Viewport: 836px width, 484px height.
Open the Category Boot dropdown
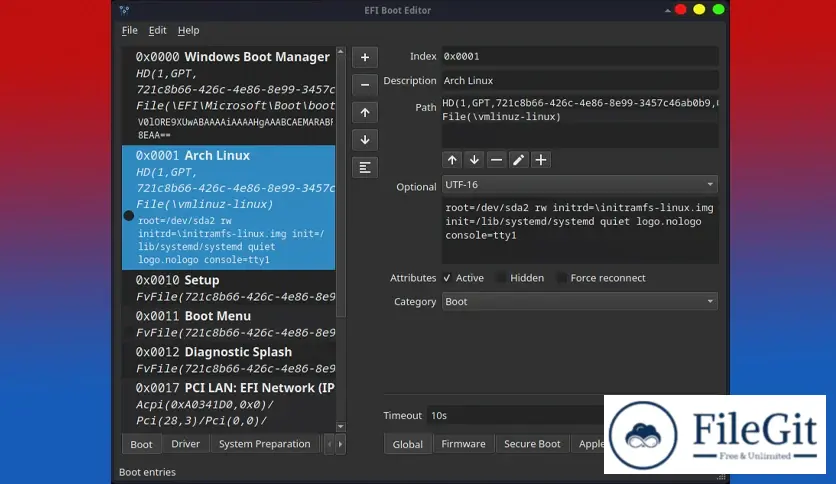coord(580,302)
